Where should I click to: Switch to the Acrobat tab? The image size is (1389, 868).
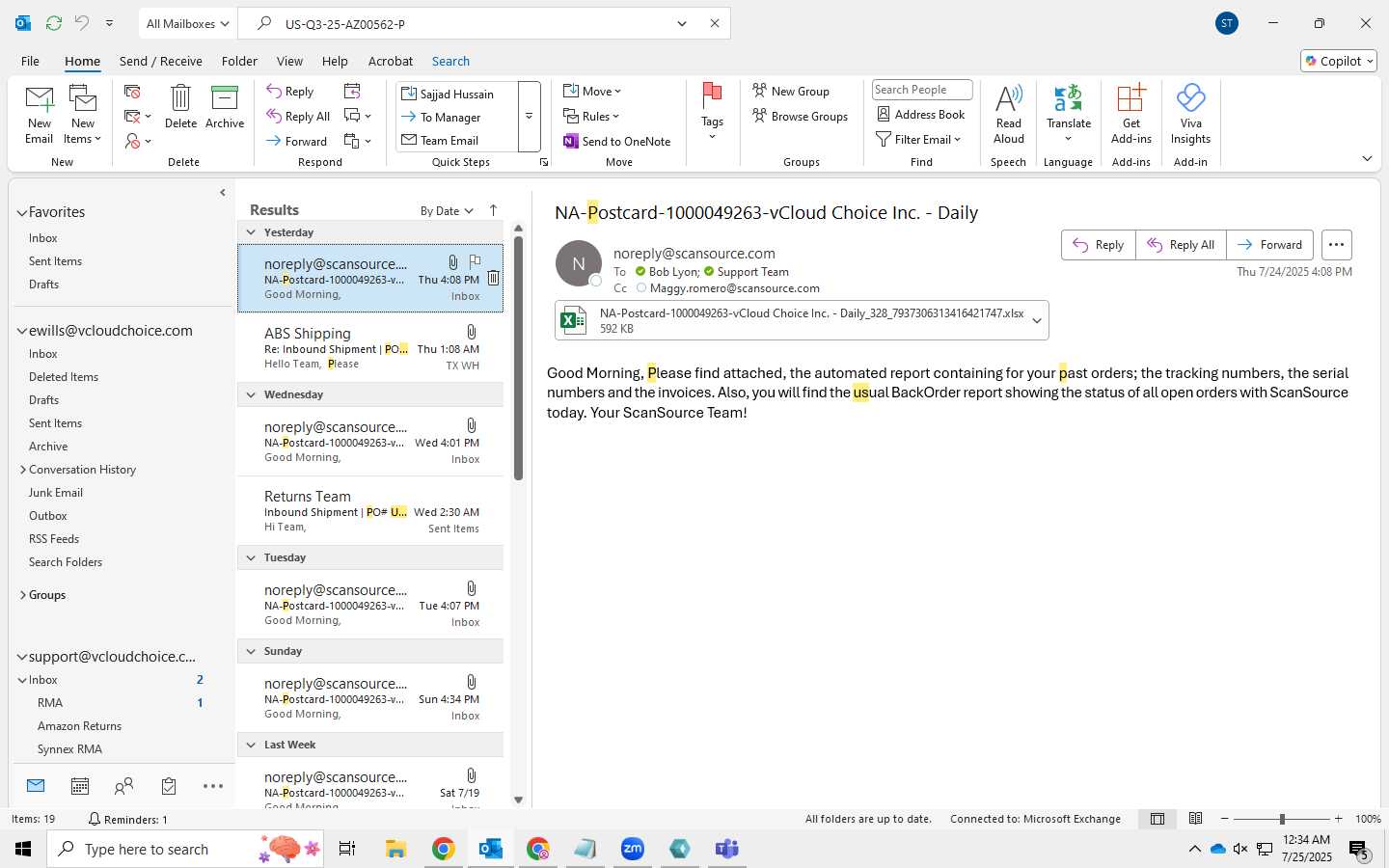(x=391, y=61)
